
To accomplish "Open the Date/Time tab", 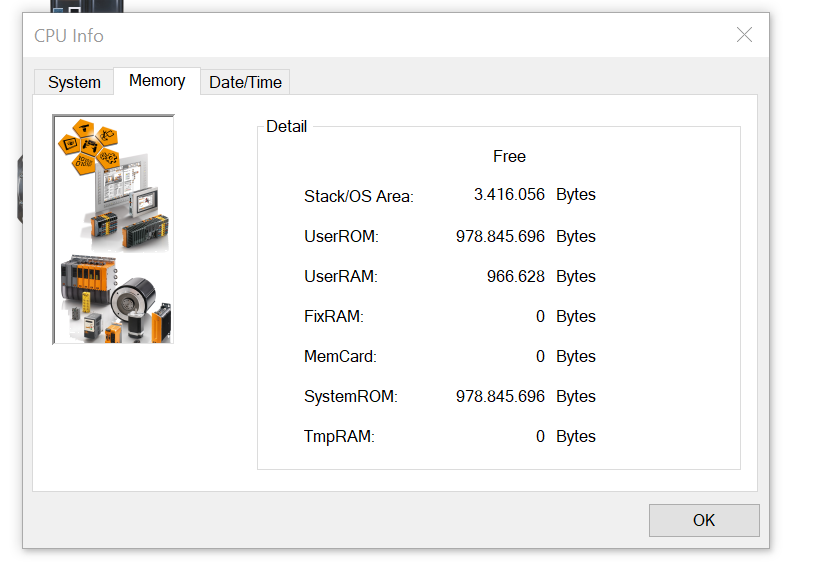I will (245, 82).
